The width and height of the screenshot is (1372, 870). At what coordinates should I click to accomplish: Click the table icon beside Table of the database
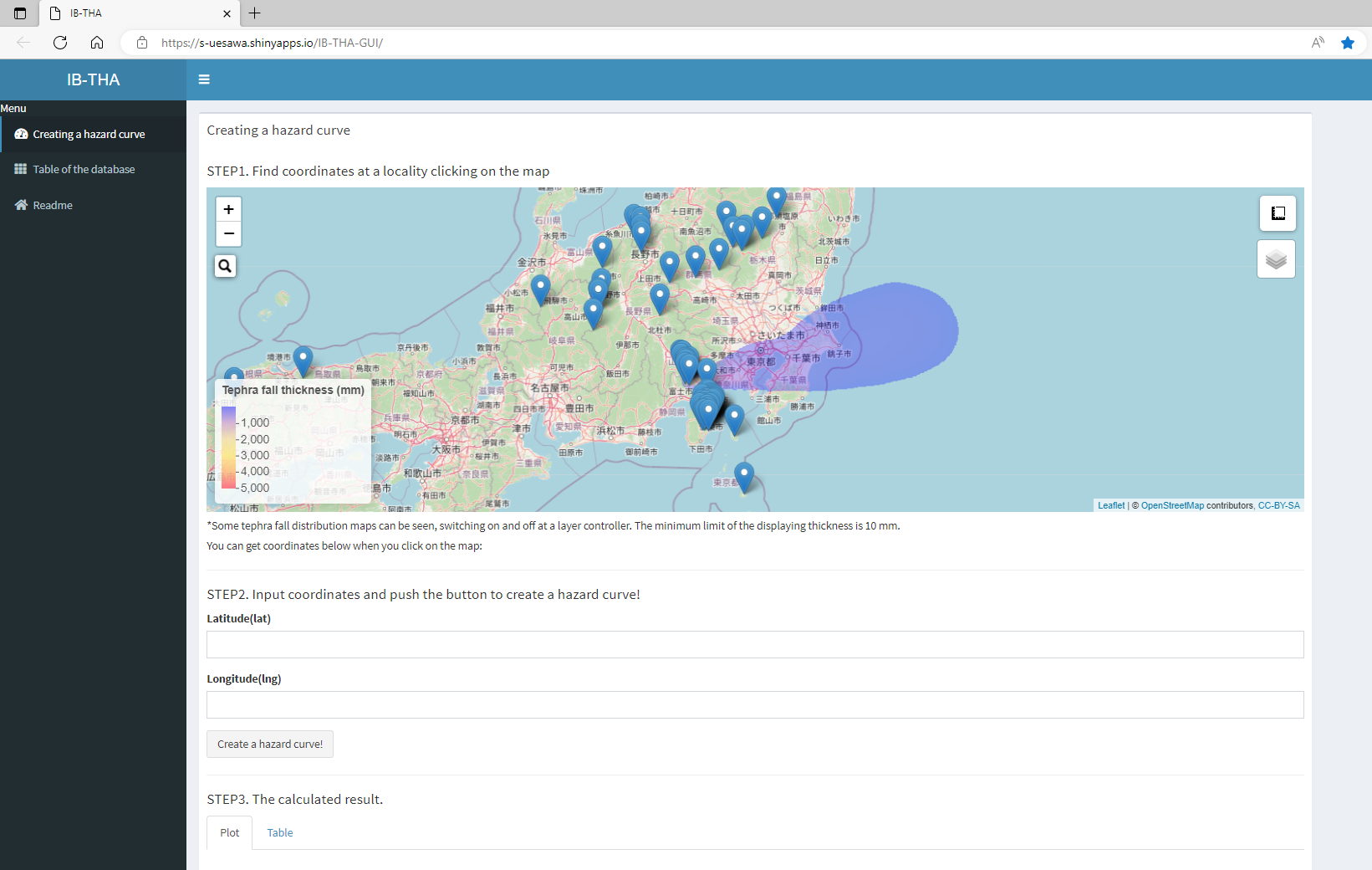point(20,168)
